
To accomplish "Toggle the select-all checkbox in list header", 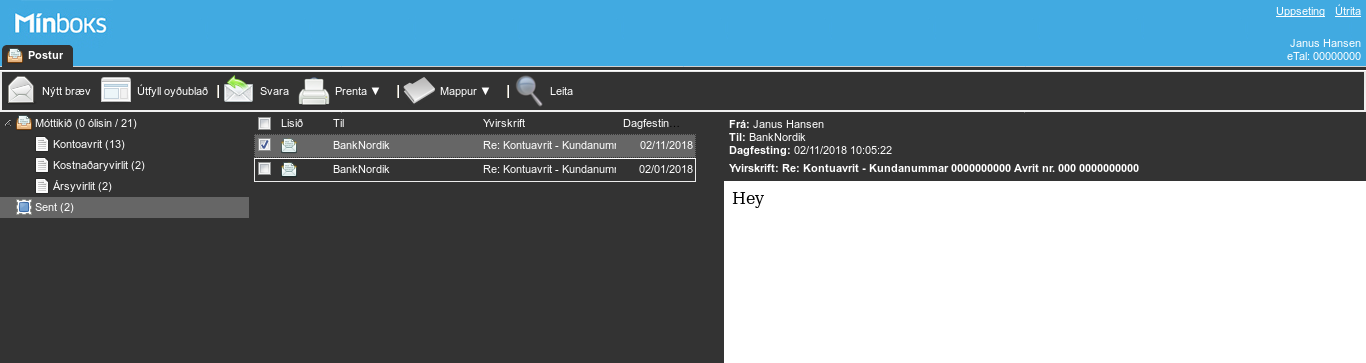I will [x=264, y=123].
